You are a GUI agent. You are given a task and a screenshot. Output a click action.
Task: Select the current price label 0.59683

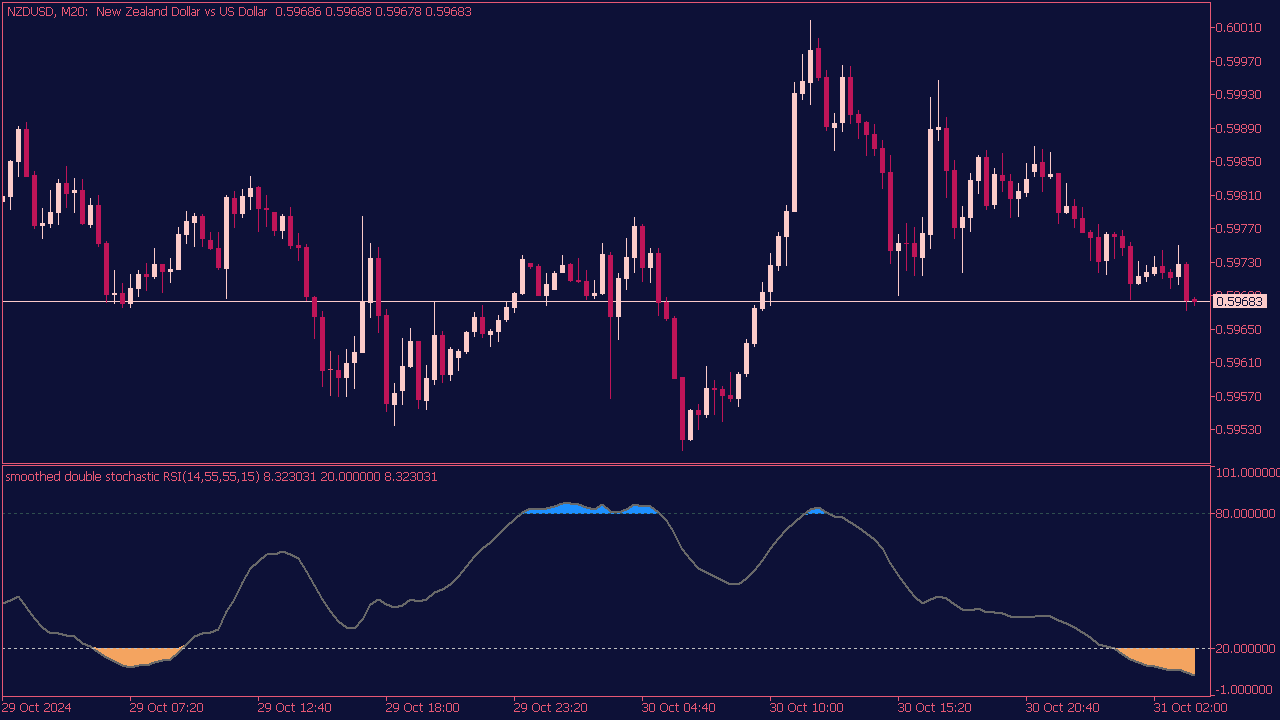click(1239, 301)
